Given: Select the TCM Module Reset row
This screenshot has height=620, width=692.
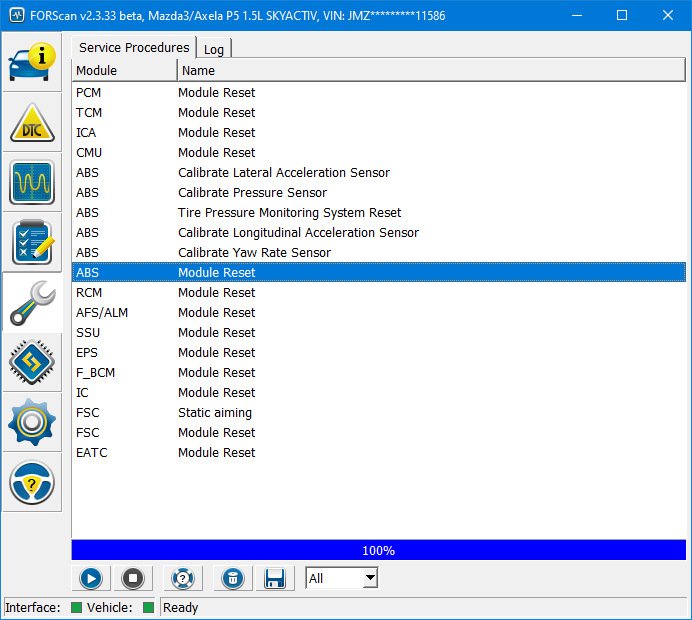Looking at the screenshot, I should point(379,113).
